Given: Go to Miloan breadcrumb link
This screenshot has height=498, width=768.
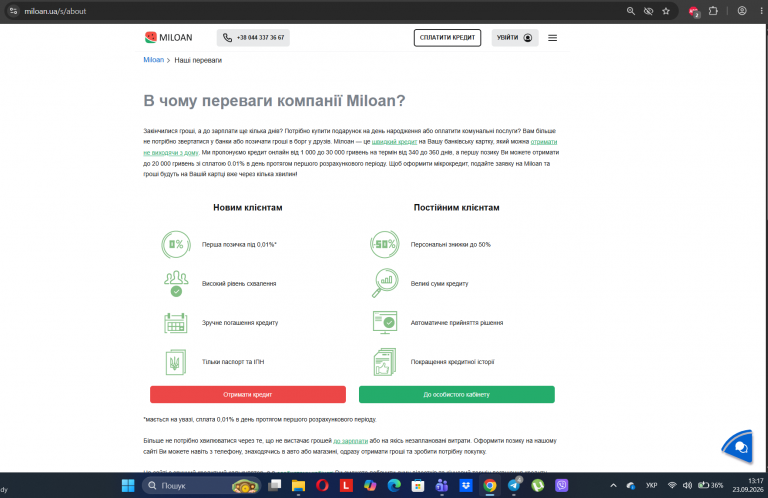Looking at the screenshot, I should [153, 60].
